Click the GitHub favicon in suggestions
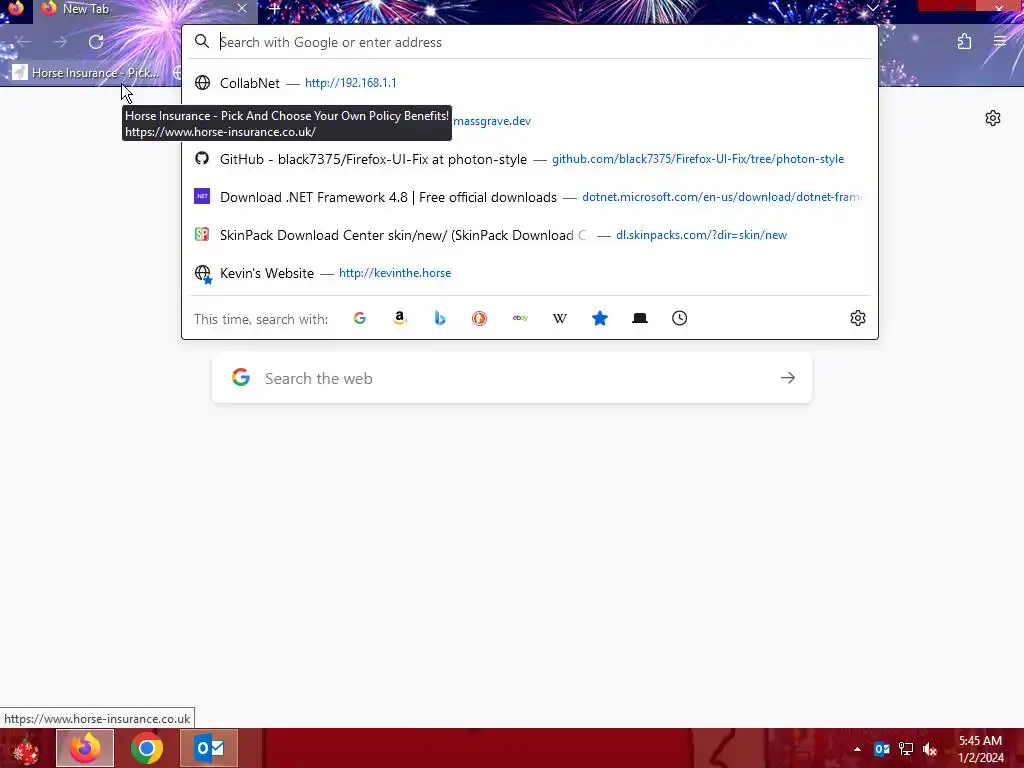Viewport: 1024px width, 768px height. pos(202,159)
